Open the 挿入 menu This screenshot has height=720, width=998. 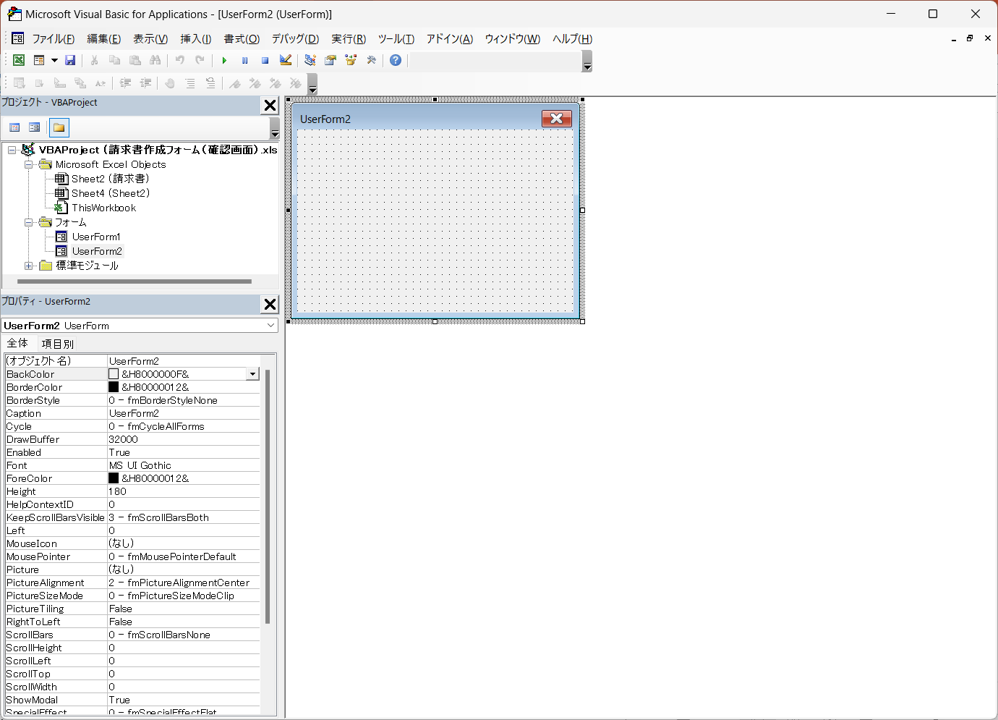(195, 39)
